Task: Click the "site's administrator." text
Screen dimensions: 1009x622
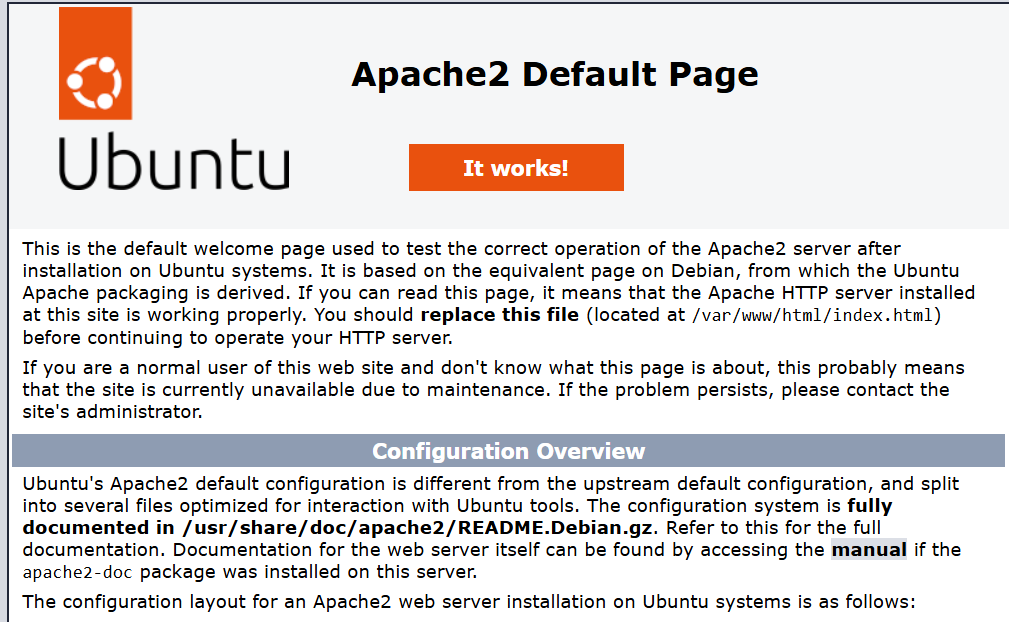Action: click(x=113, y=411)
